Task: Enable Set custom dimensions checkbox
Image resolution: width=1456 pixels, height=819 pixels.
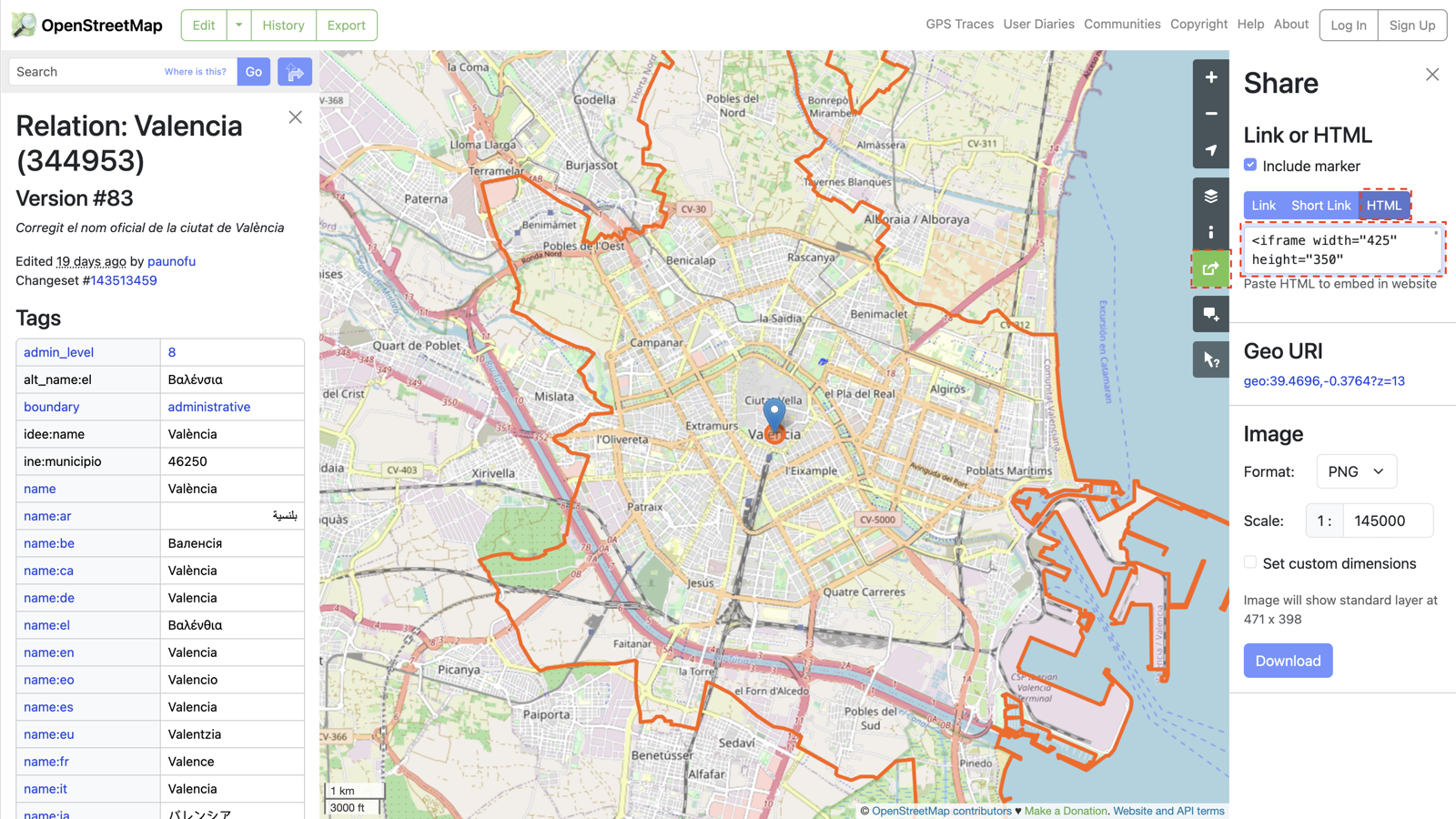Action: (x=1250, y=562)
